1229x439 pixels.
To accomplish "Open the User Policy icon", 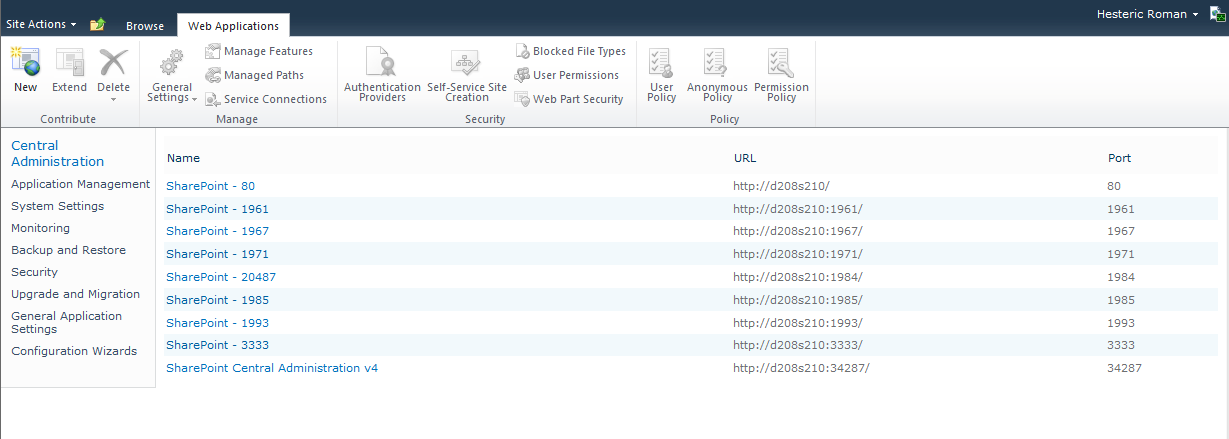I will [661, 63].
